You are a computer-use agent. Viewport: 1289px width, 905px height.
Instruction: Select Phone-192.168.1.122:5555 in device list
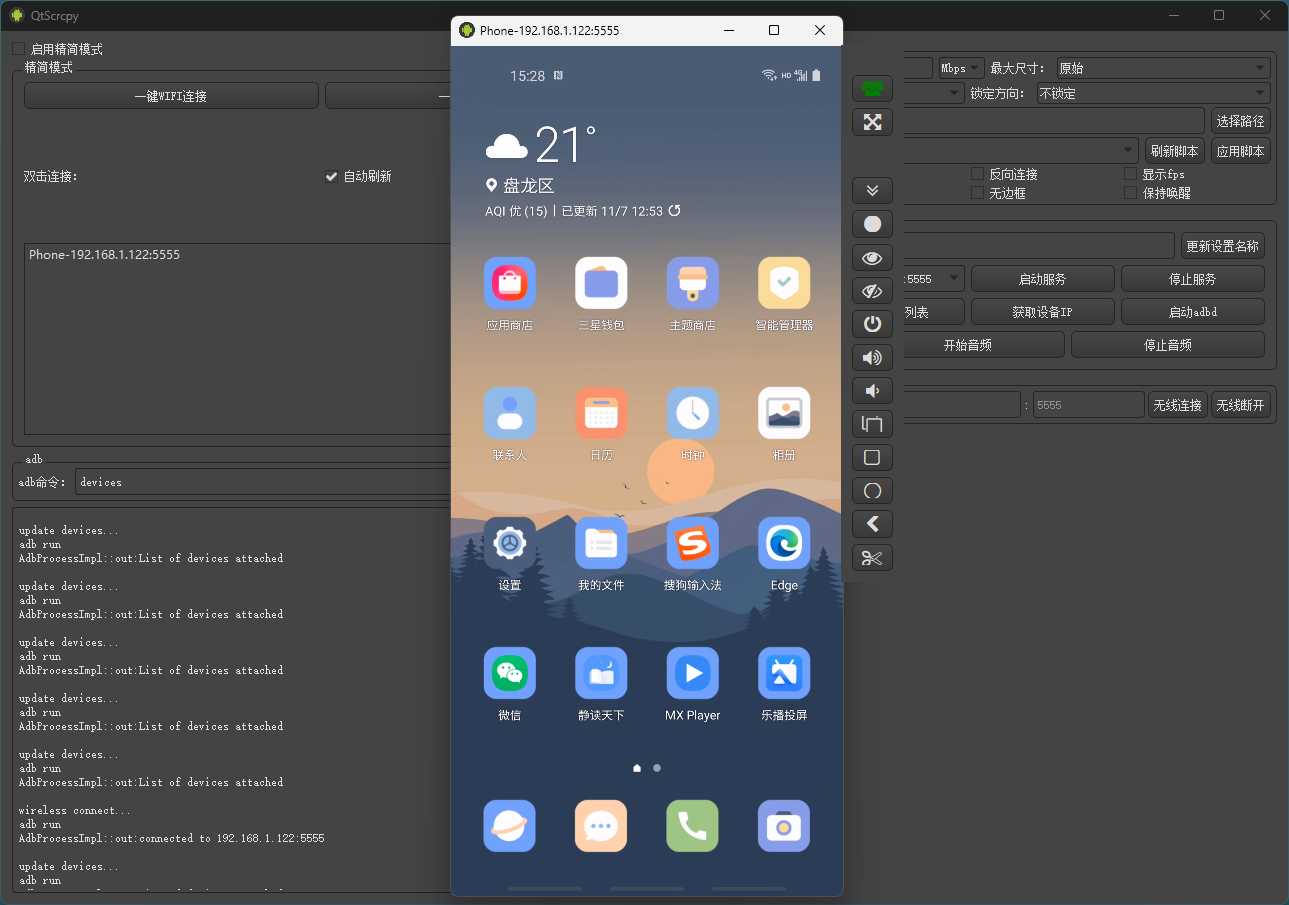pyautogui.click(x=105, y=255)
